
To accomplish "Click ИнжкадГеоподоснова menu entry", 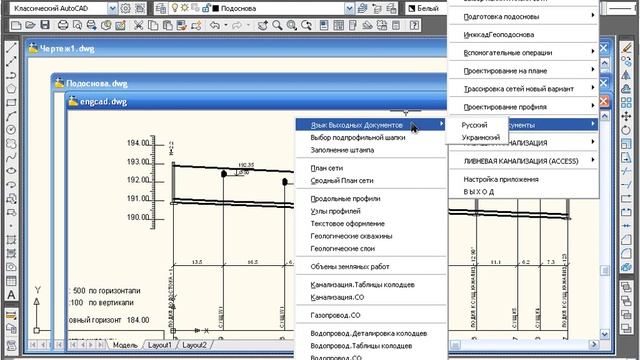I will point(524,35).
